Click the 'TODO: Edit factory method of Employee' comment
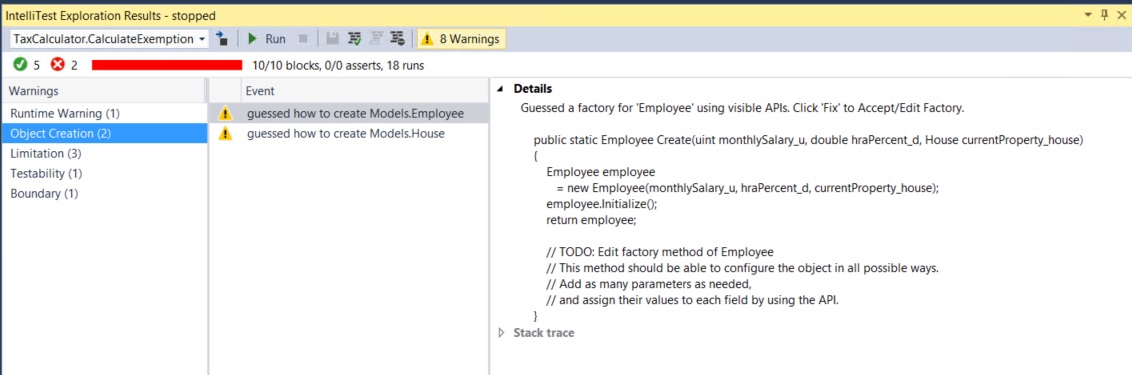Screen dimensions: 1132x375 [x=659, y=252]
